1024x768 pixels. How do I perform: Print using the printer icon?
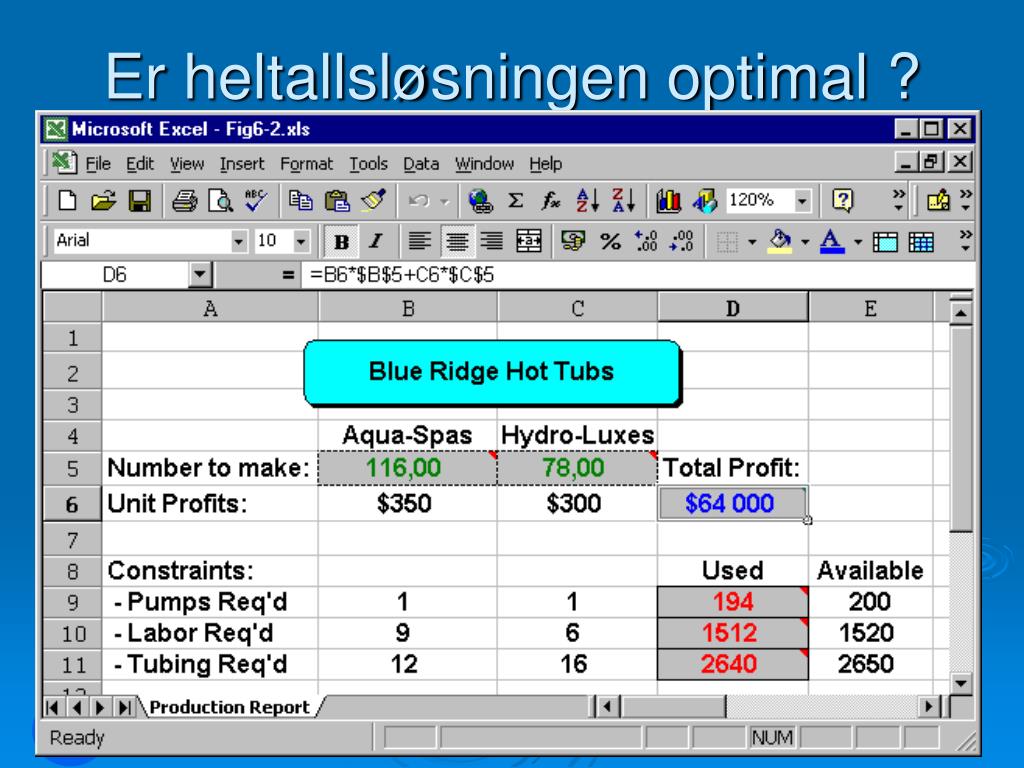[x=184, y=200]
